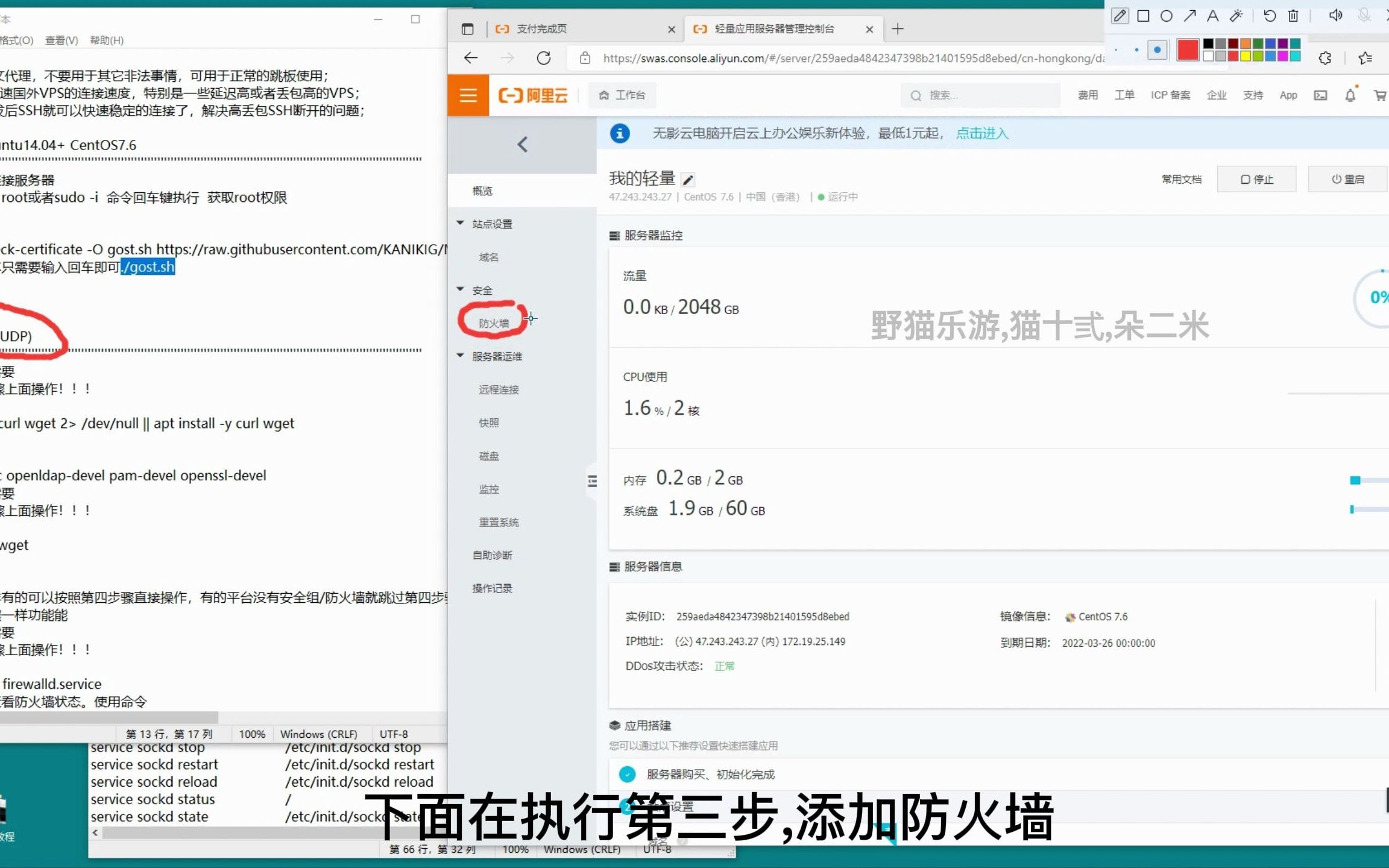Open 域名 in the sidebar
Image resolution: width=1389 pixels, height=868 pixels.
[489, 257]
